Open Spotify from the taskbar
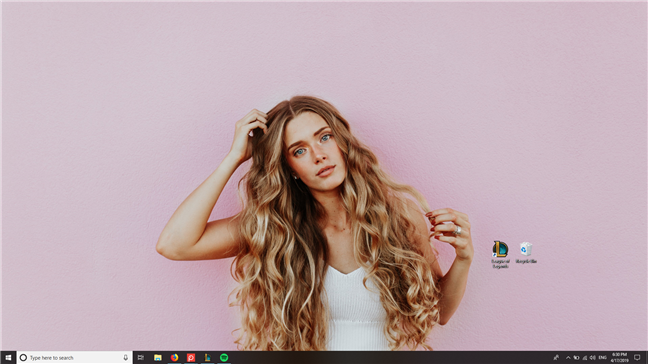Viewport: 648px width, 364px height. tap(224, 357)
